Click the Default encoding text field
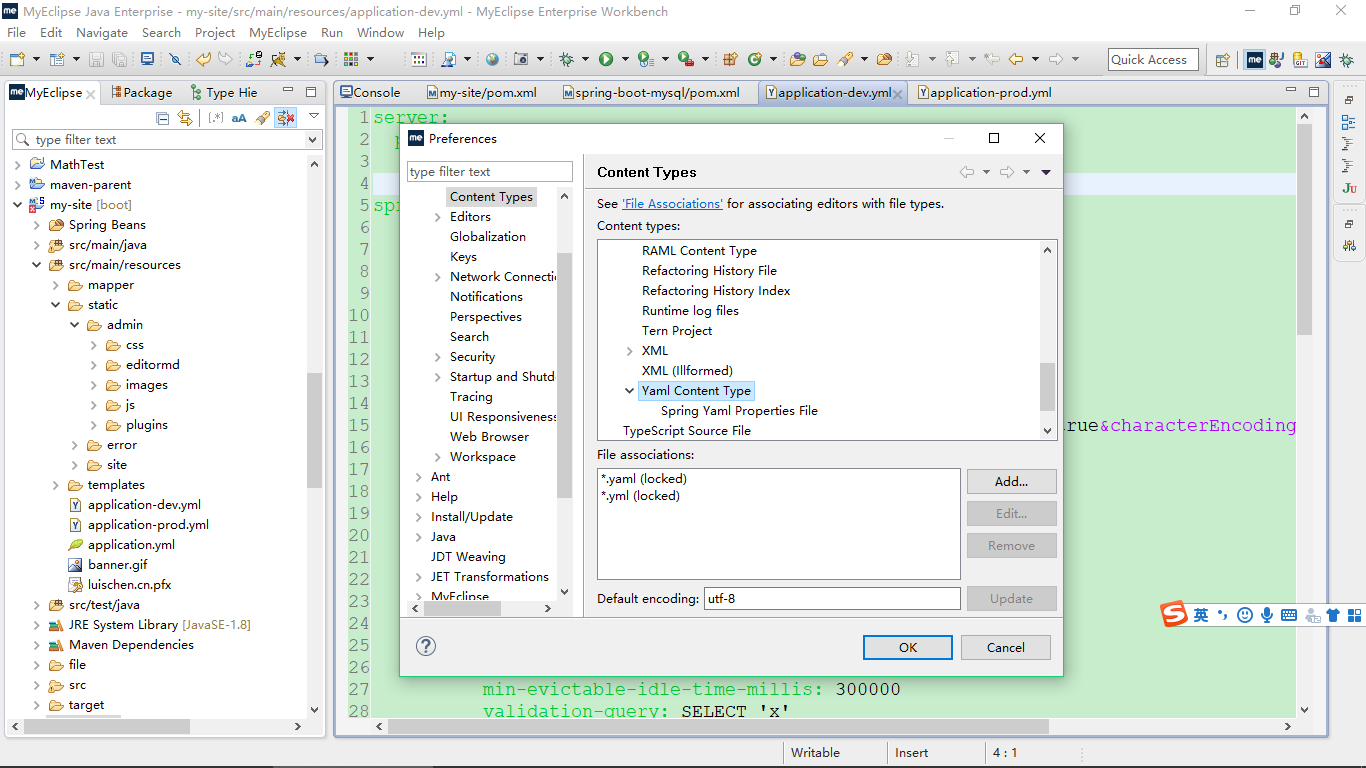This screenshot has width=1366, height=768. tap(832, 599)
